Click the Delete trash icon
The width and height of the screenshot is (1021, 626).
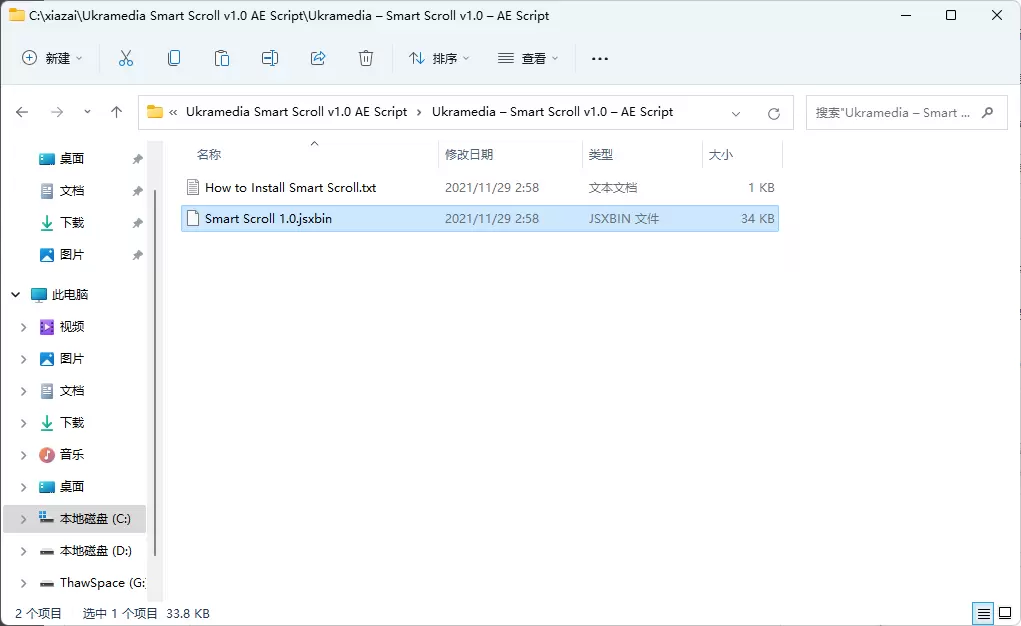point(366,59)
